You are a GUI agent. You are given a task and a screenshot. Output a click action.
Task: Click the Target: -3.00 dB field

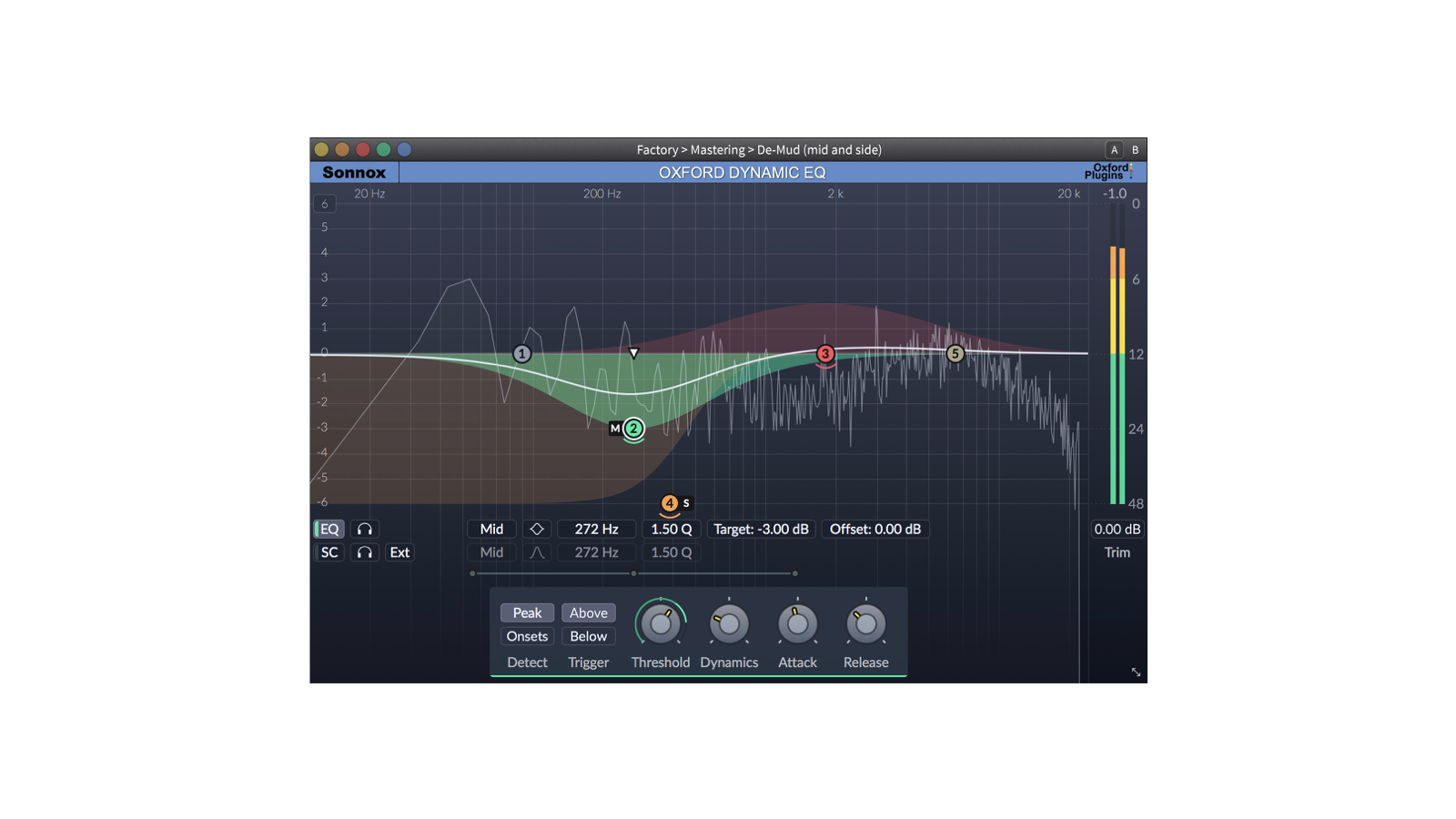[x=761, y=529]
